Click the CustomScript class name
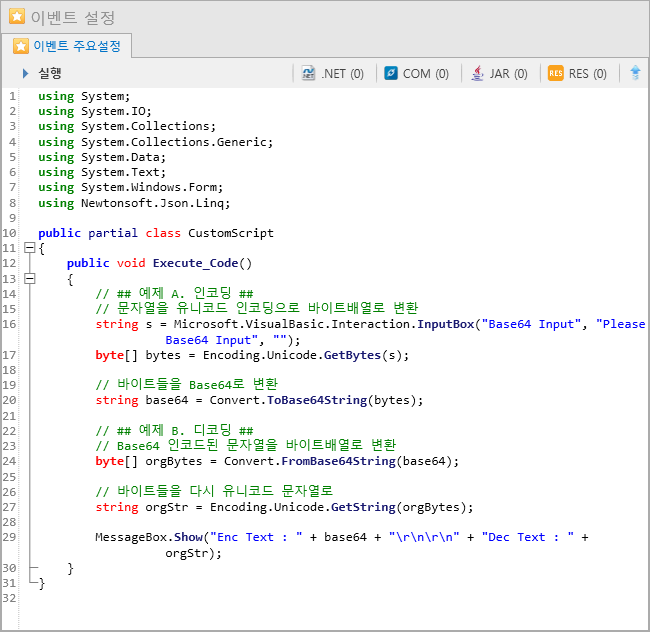 click(x=231, y=233)
